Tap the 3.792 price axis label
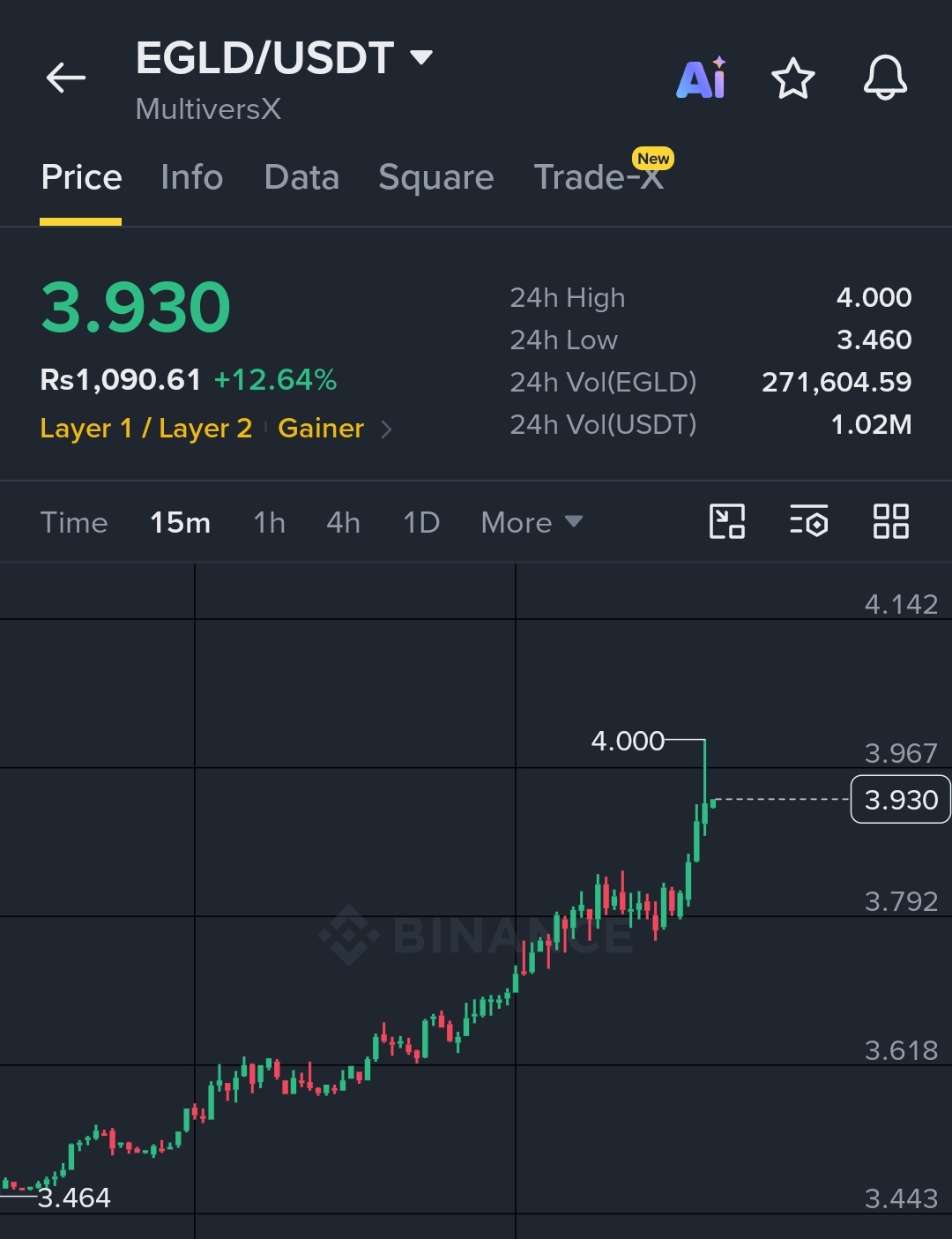The height and width of the screenshot is (1239, 952). click(x=901, y=901)
